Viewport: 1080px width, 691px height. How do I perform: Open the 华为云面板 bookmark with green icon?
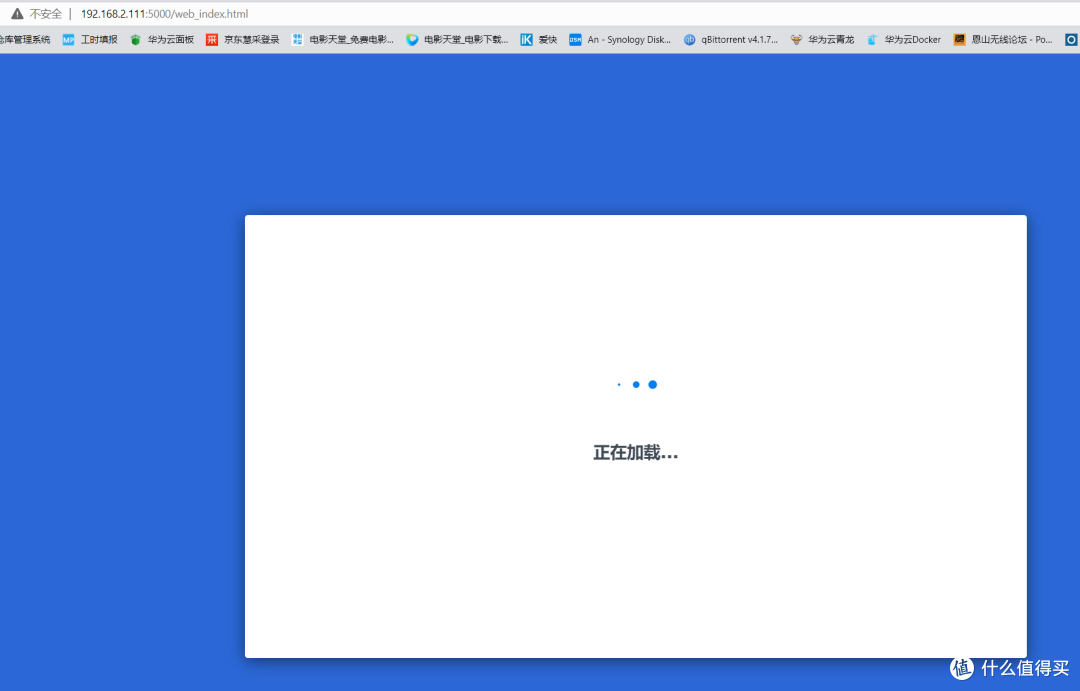(162, 40)
